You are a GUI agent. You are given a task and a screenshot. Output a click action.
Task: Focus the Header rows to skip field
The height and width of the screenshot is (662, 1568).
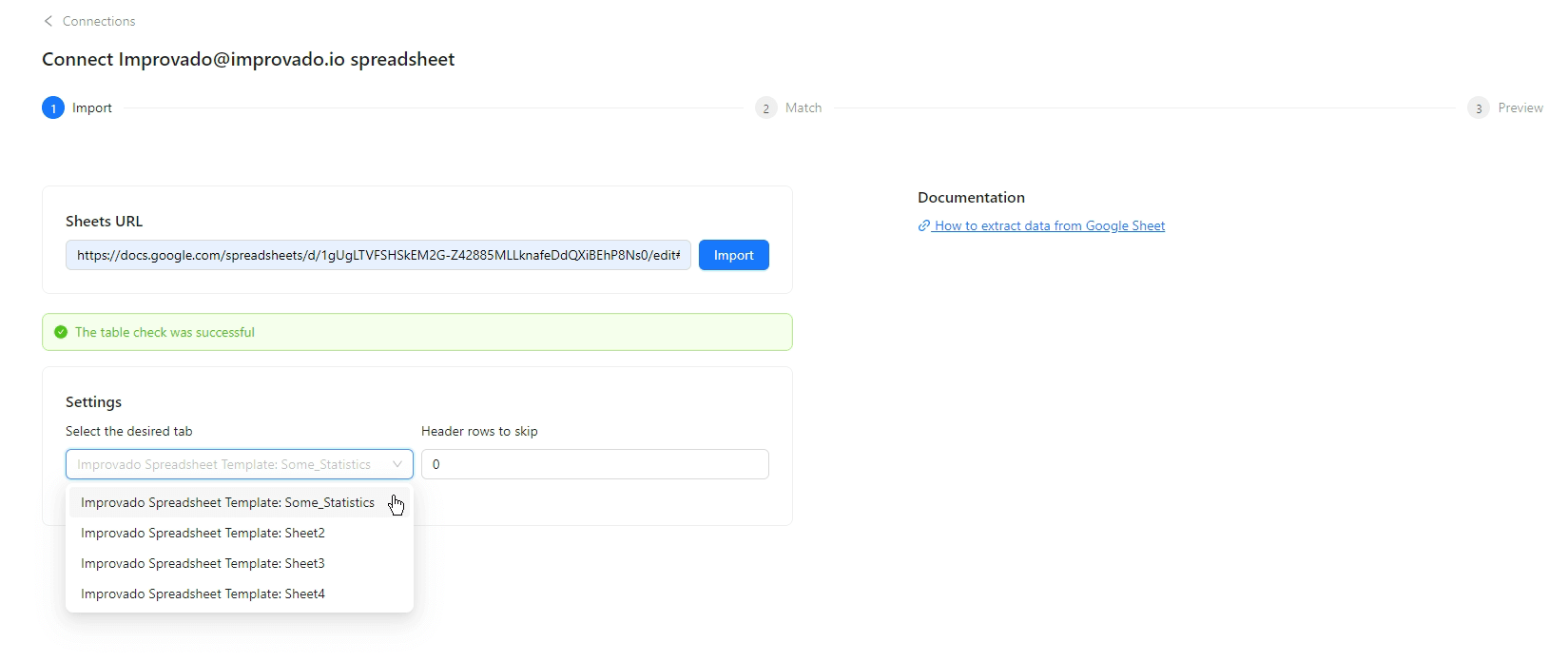point(595,464)
